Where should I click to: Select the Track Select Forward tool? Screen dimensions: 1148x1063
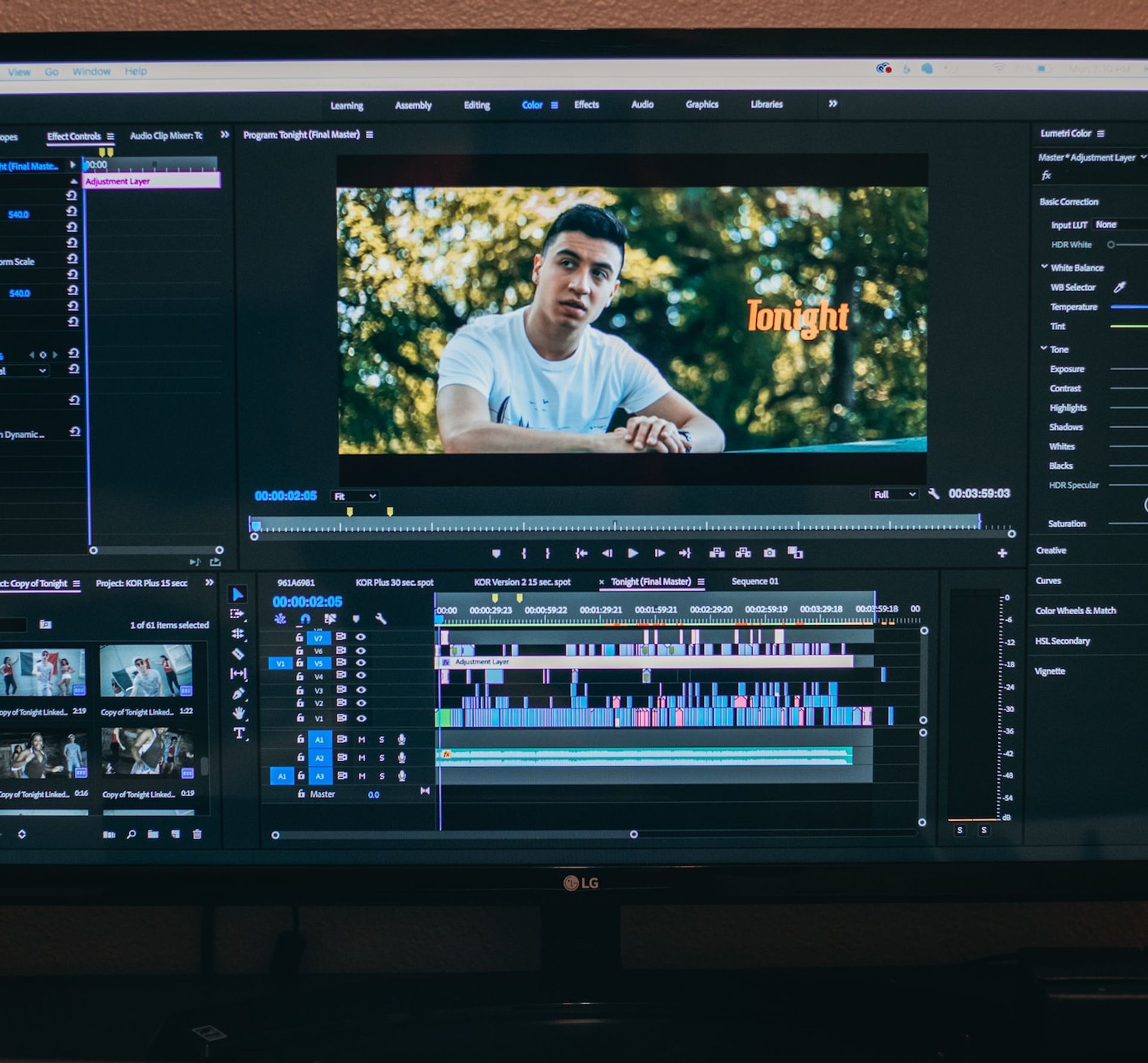239,614
